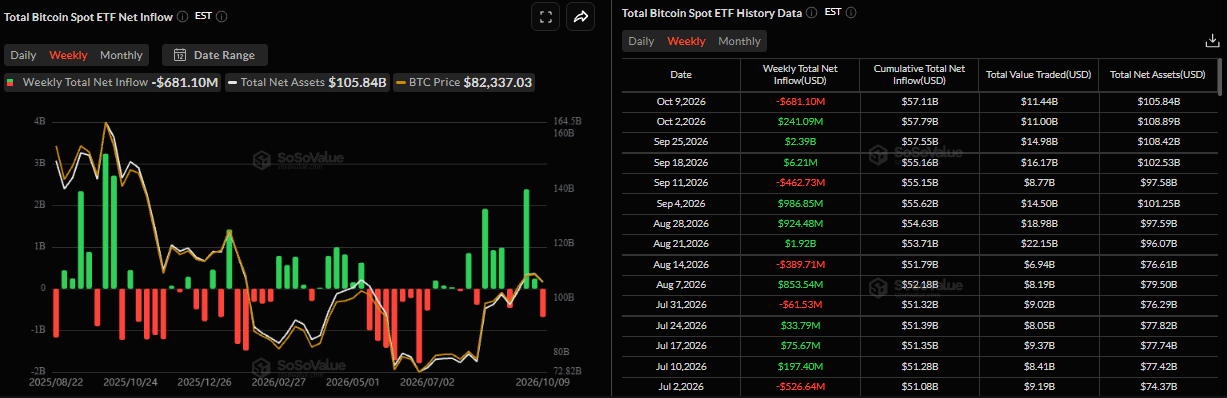
Task: Toggle BTC Price series legend
Action: 465,82
